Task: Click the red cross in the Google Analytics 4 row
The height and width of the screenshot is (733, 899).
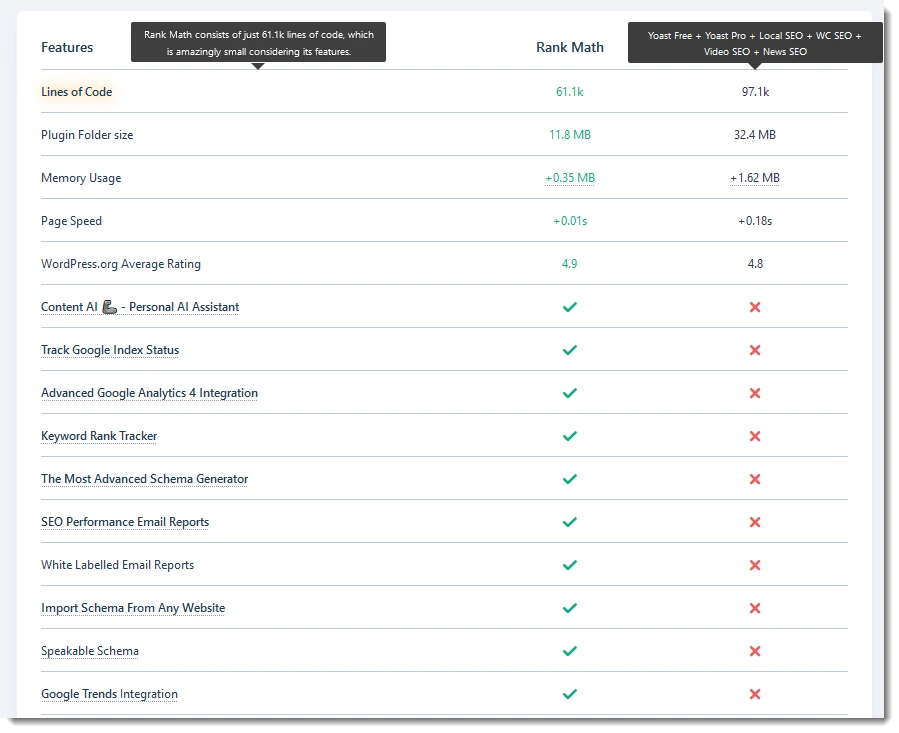Action: (x=755, y=393)
